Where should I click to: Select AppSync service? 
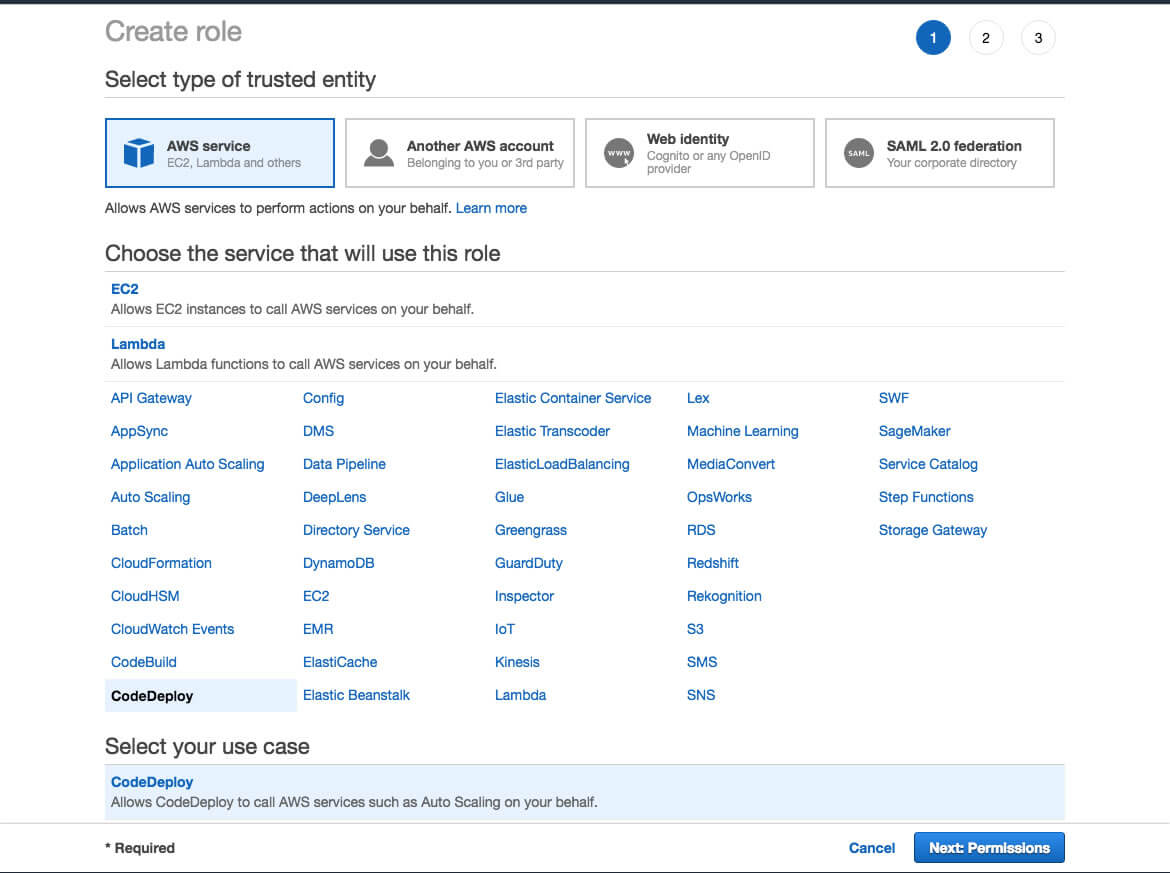(x=140, y=431)
